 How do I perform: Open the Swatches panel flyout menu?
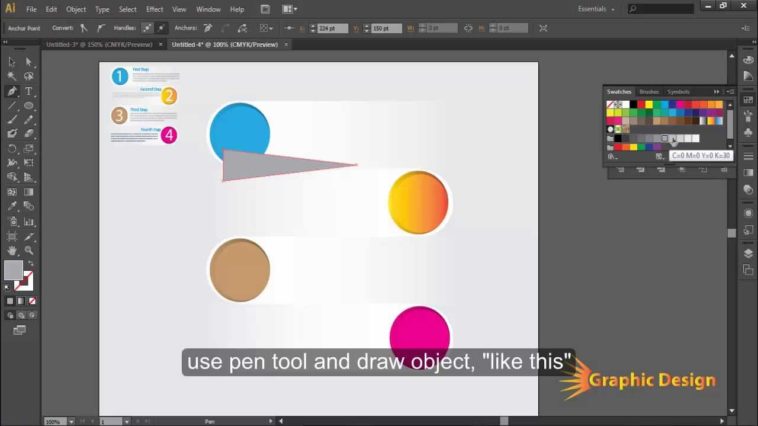click(730, 92)
